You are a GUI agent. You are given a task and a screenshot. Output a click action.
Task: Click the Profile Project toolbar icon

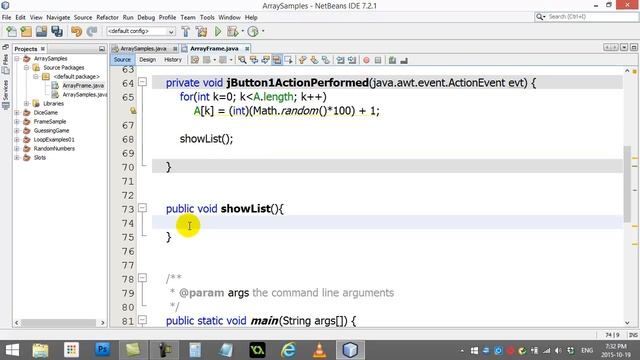[x=253, y=31]
